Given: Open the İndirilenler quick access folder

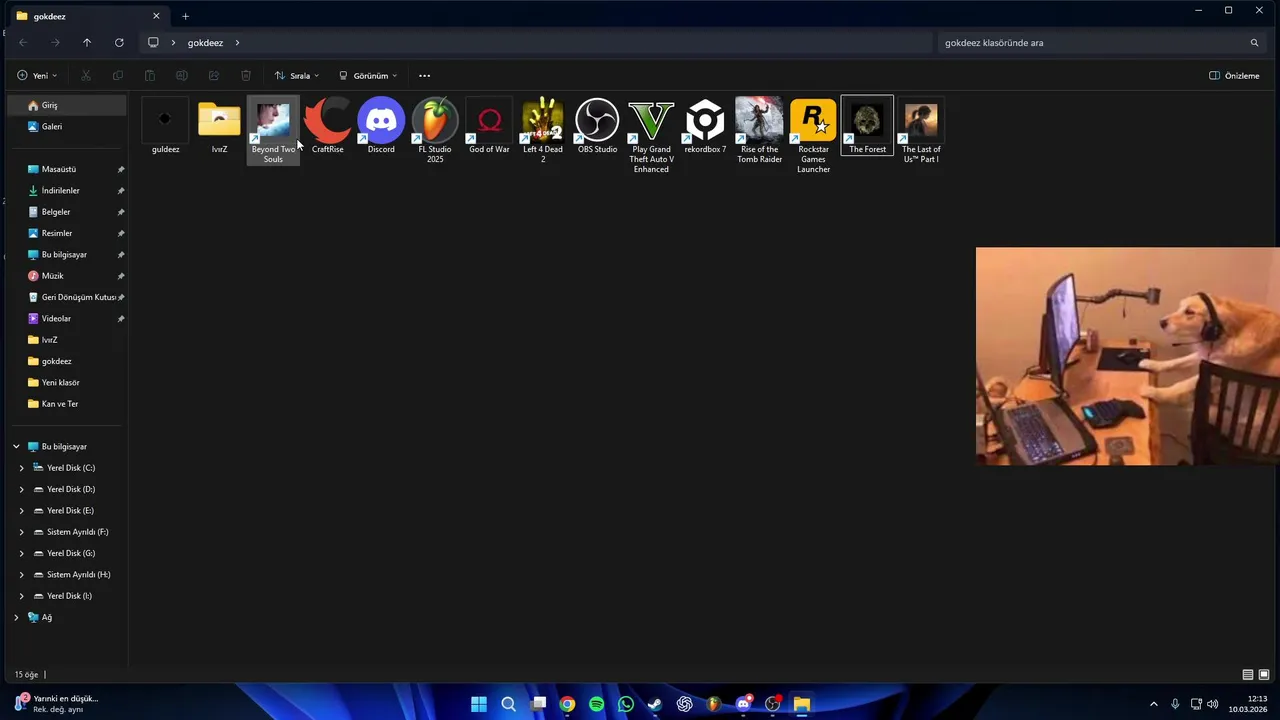Looking at the screenshot, I should coord(66,190).
